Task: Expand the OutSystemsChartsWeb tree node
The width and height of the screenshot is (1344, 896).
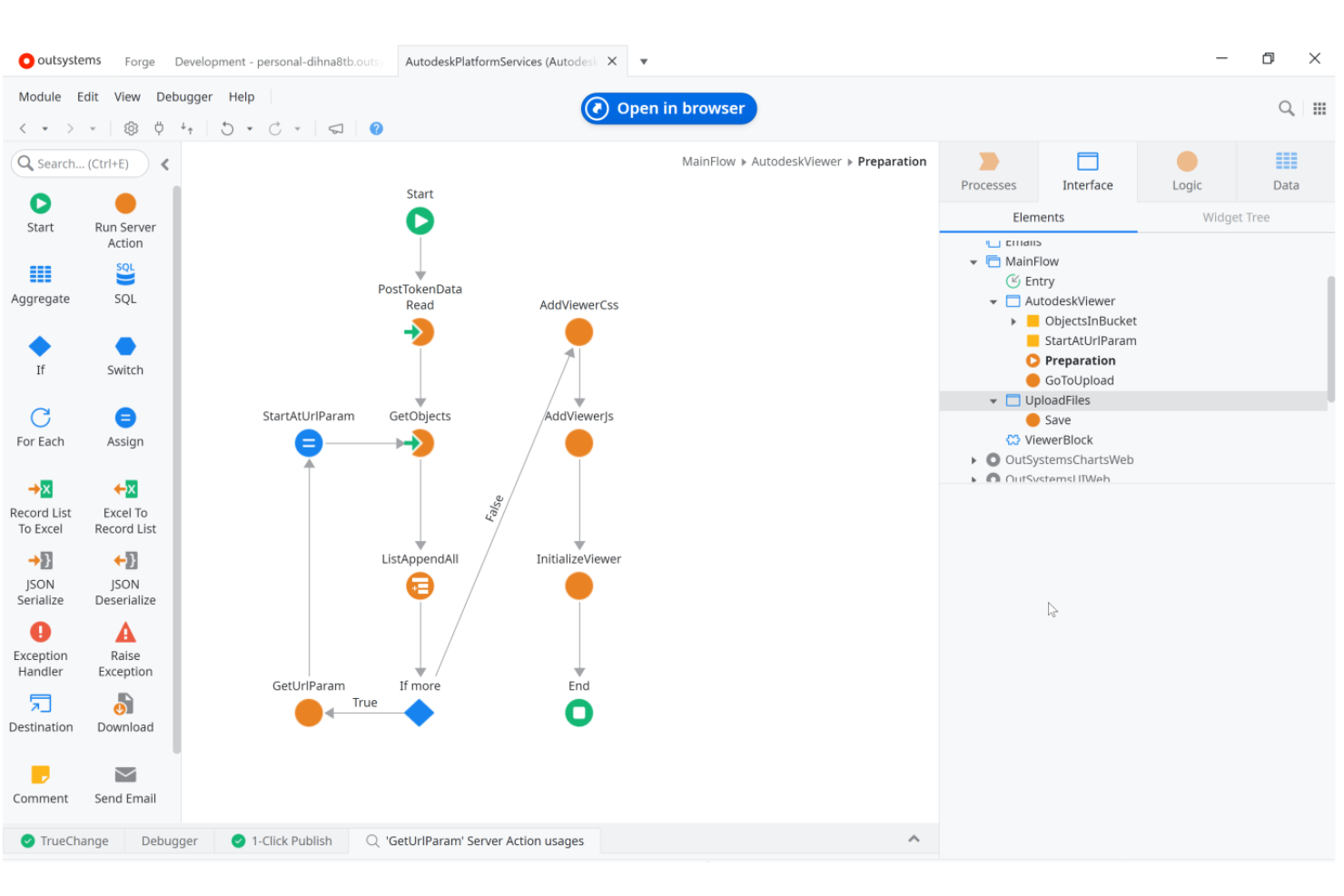Action: click(x=973, y=460)
